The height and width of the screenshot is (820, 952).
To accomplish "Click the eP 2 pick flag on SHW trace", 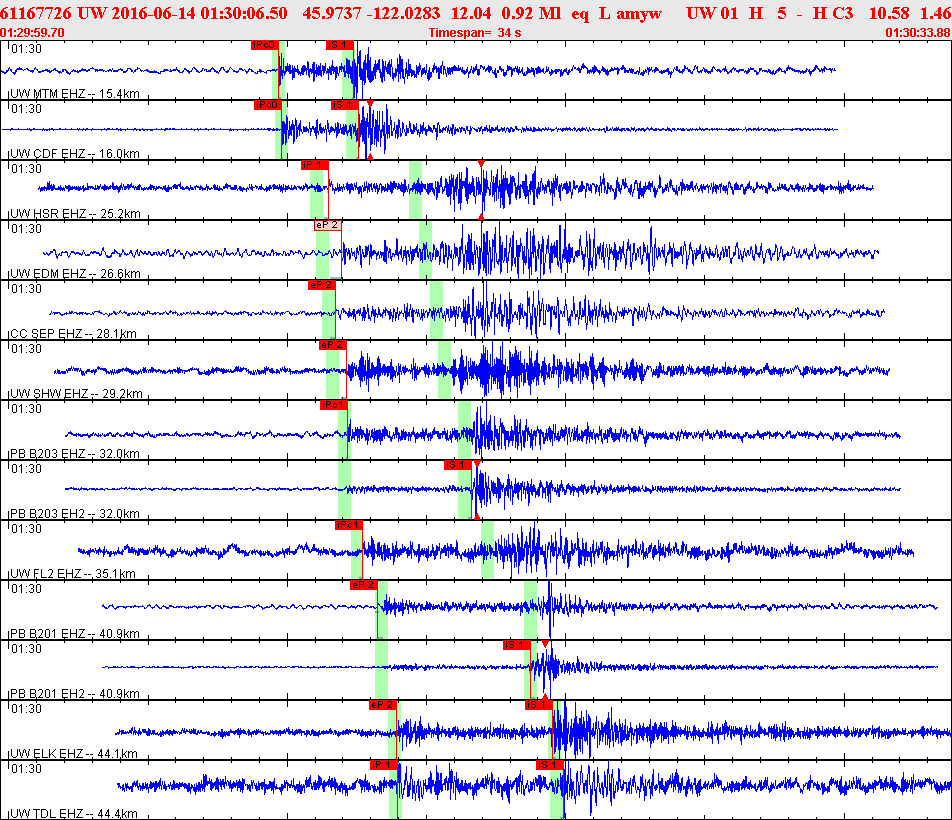I will tap(333, 345).
